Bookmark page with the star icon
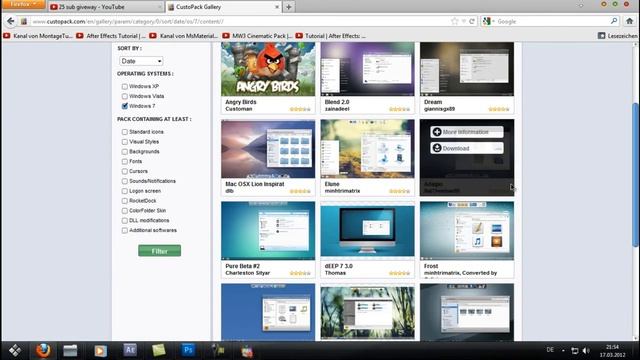 [455, 21]
